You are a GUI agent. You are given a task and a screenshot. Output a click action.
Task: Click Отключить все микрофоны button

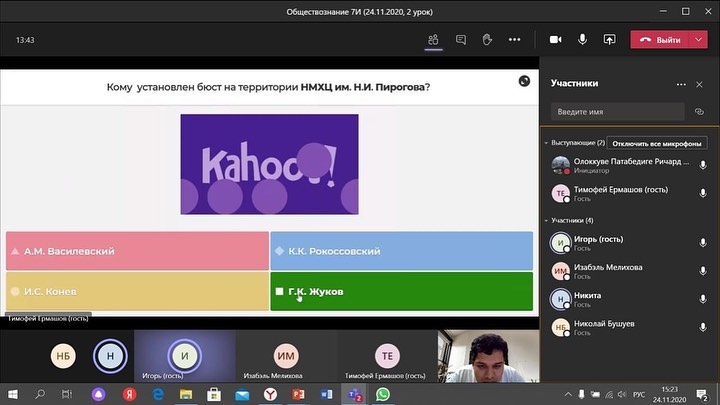point(657,143)
